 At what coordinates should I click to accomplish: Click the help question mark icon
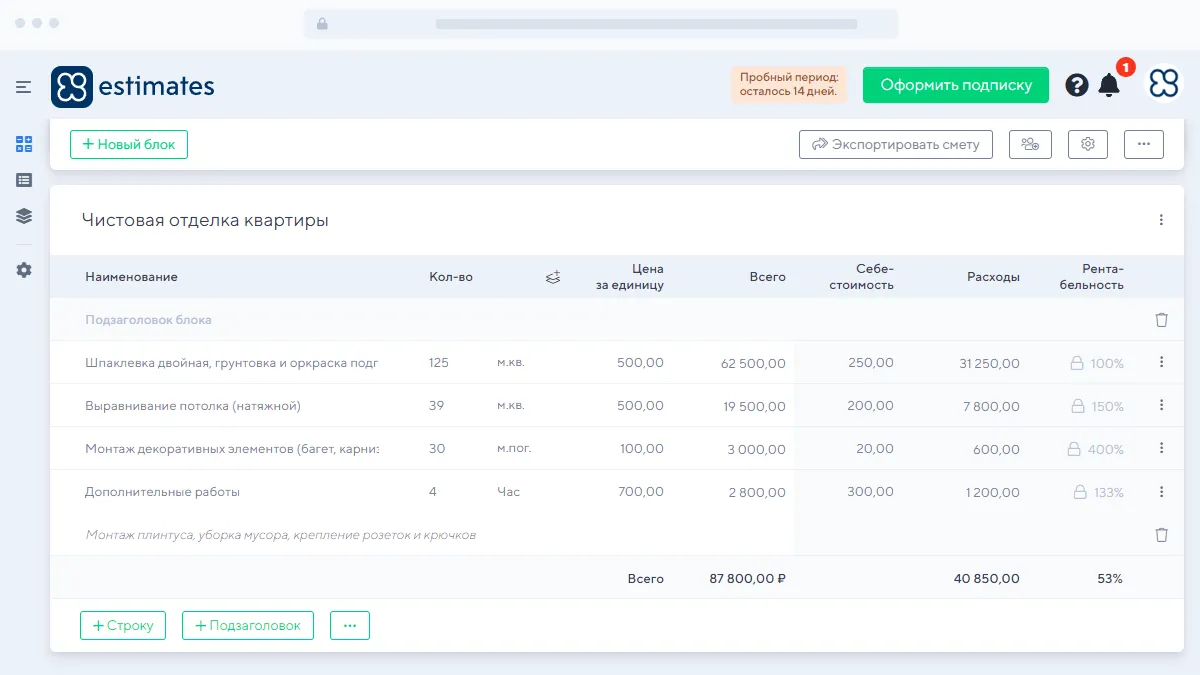coord(1076,85)
